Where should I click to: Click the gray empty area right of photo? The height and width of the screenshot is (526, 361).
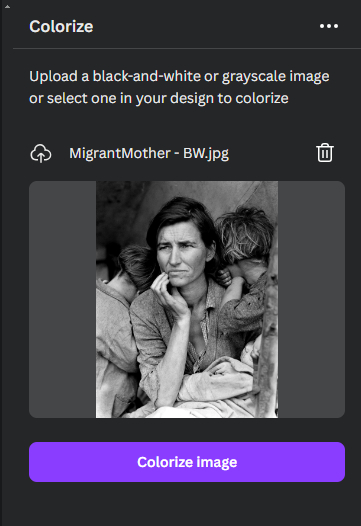point(311,300)
